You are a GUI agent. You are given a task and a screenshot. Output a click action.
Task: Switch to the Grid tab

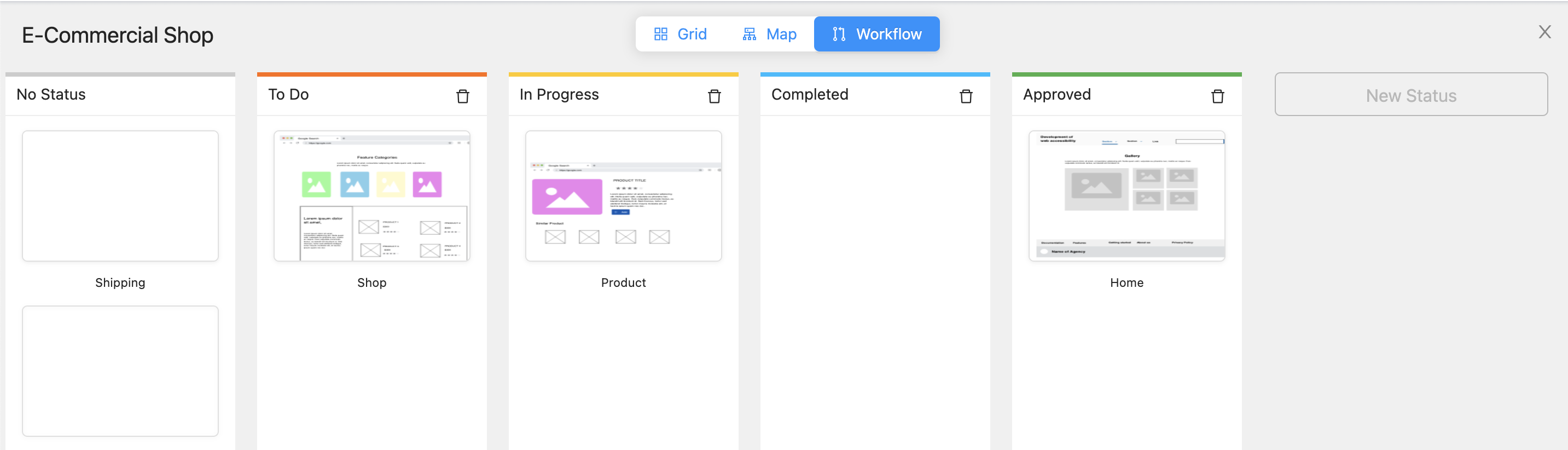(x=692, y=34)
